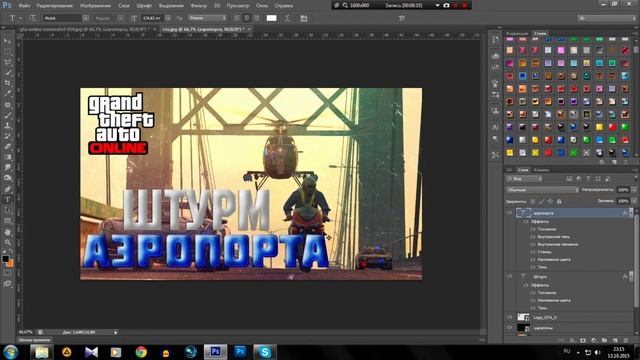The height and width of the screenshot is (360, 640).
Task: Toggle Эффекты visibility under Штурм layer
Action: tap(526, 285)
